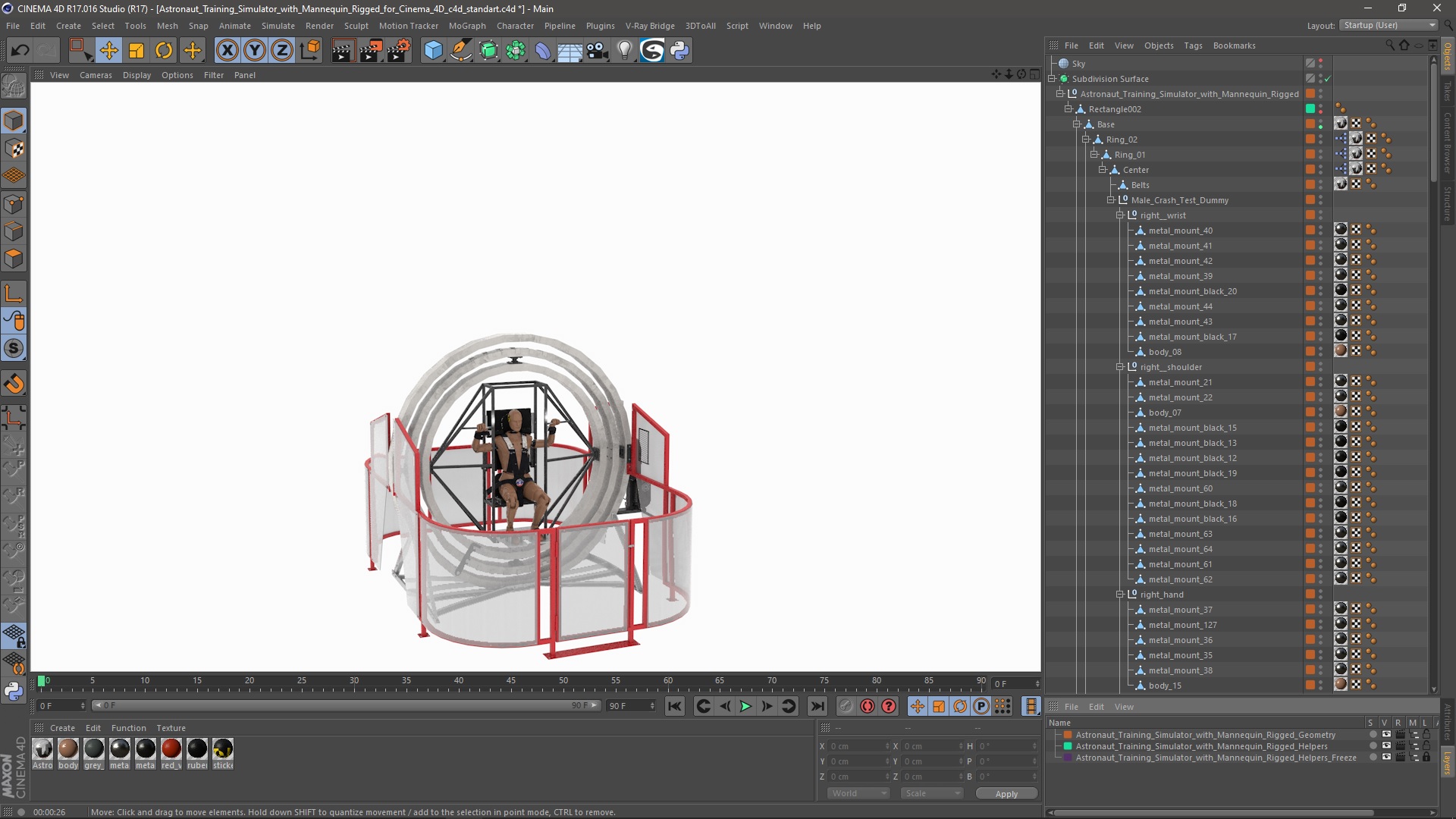
Task: Click the Python script icon in toolbar
Action: (x=680, y=51)
